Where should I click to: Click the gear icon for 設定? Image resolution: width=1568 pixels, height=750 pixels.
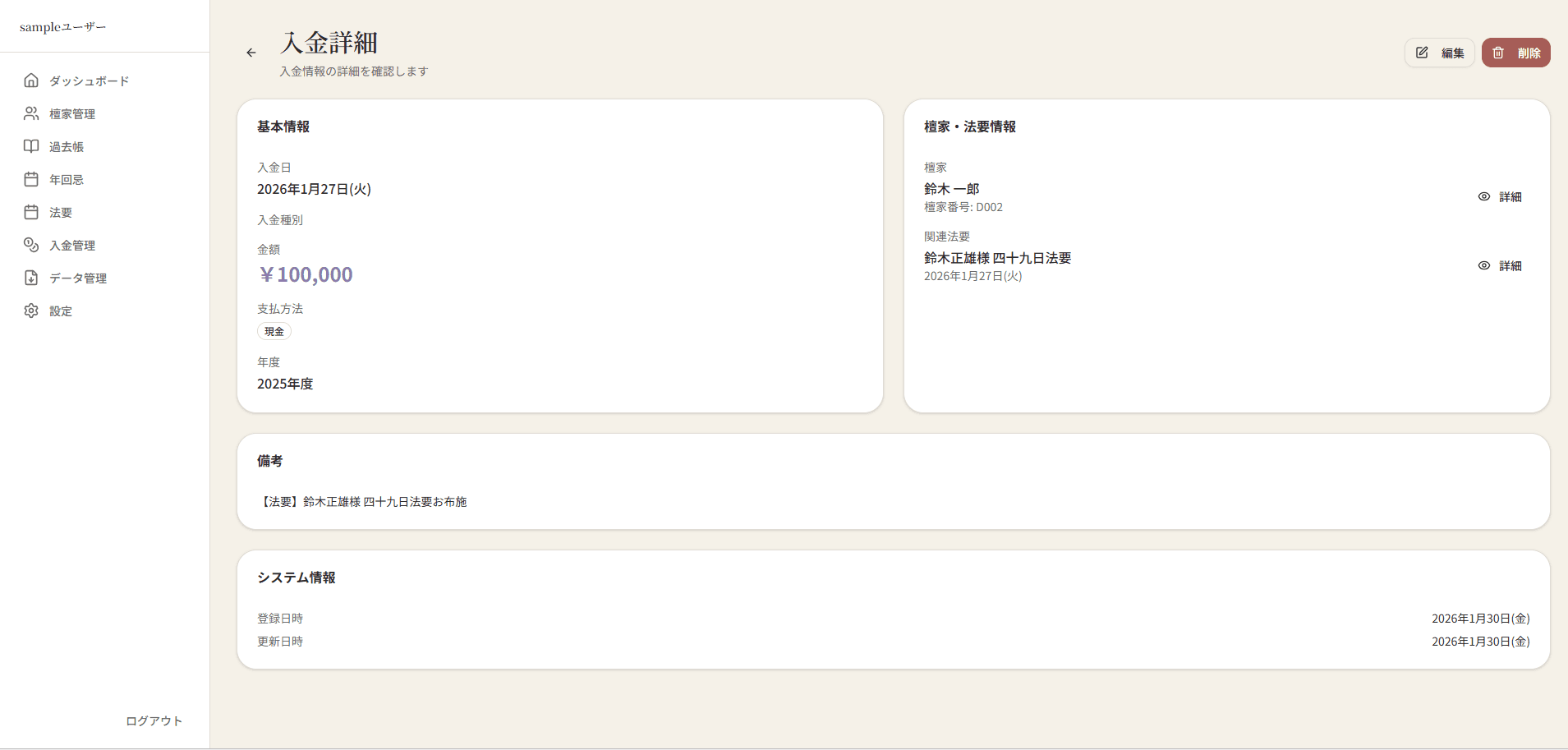(31, 311)
